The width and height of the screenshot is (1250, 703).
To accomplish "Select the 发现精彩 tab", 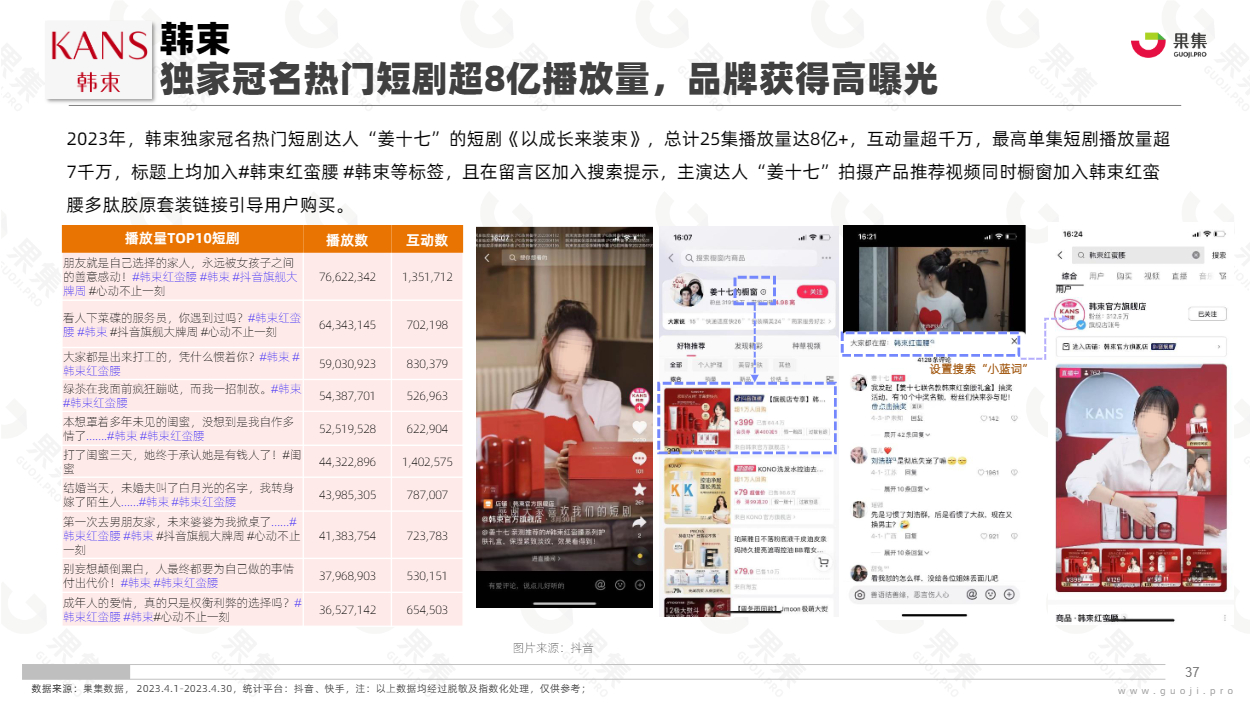I will pos(750,345).
